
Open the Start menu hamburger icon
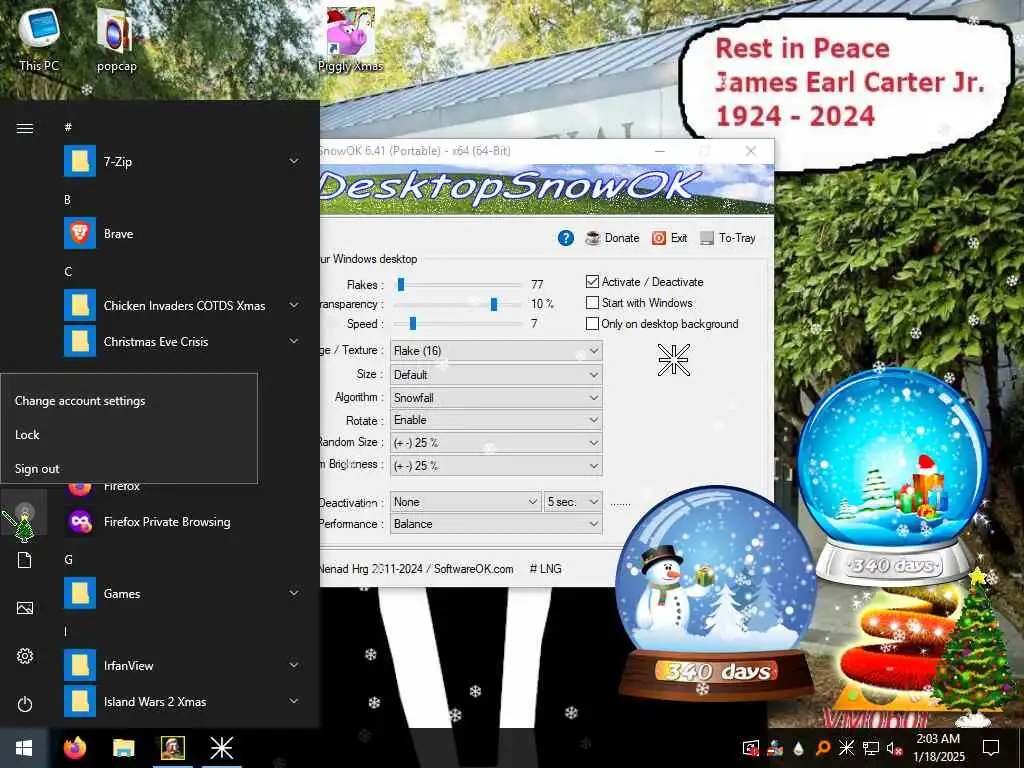25,128
